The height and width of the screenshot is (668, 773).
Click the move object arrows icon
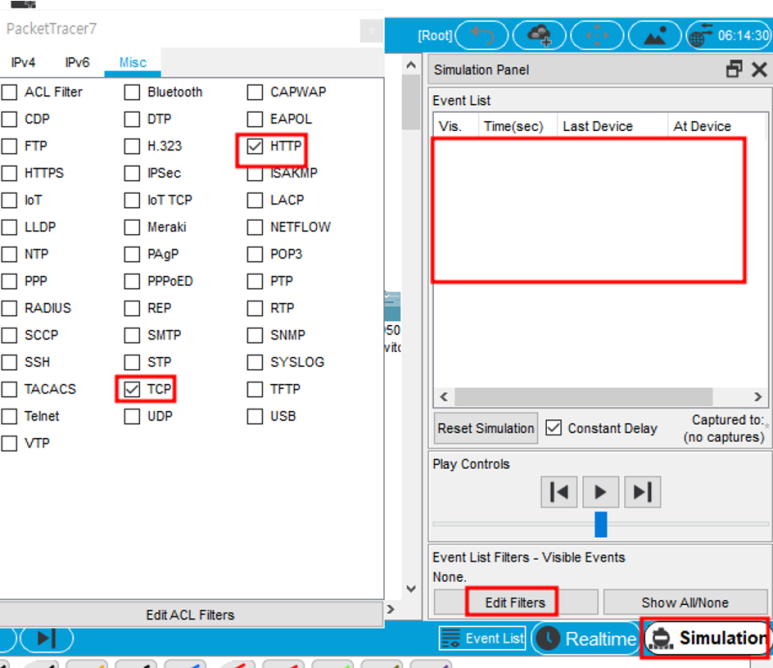point(597,35)
